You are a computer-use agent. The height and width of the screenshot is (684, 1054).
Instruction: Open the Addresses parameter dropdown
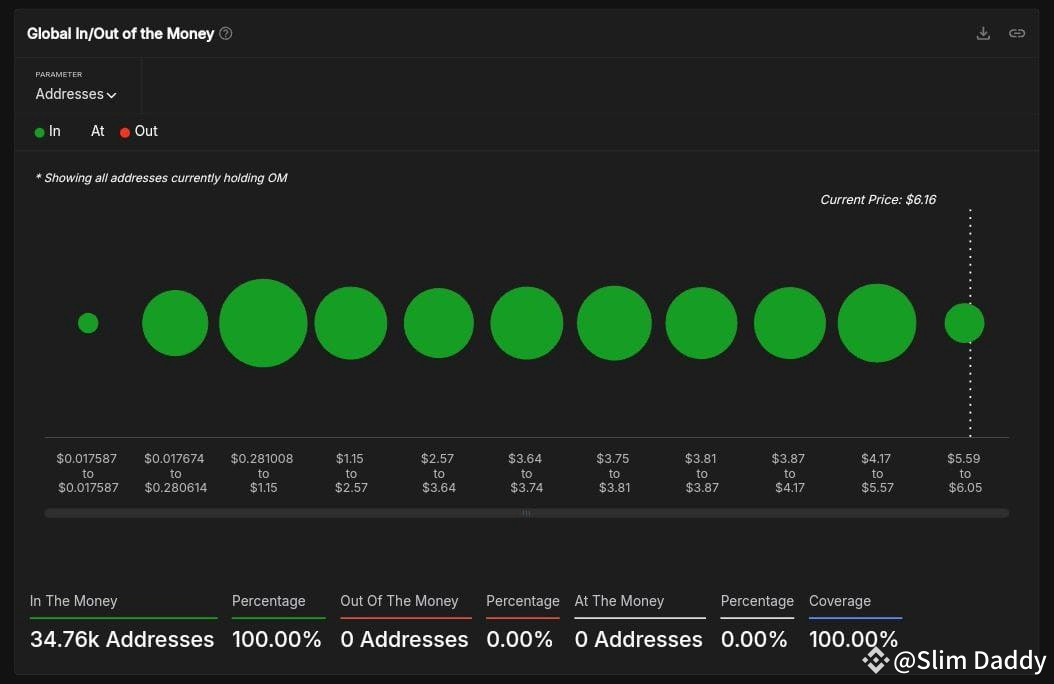(x=76, y=94)
